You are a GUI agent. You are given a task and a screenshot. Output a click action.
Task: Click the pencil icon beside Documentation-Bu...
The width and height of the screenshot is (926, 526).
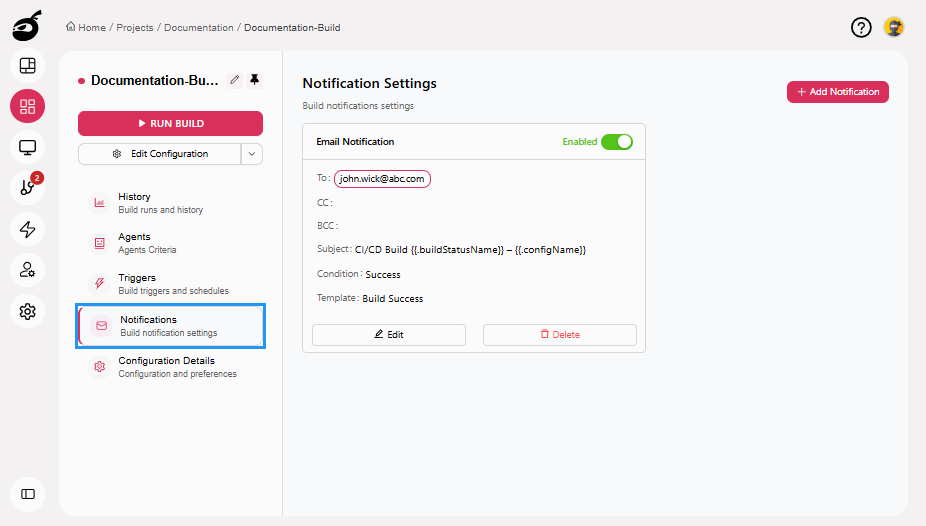[234, 80]
